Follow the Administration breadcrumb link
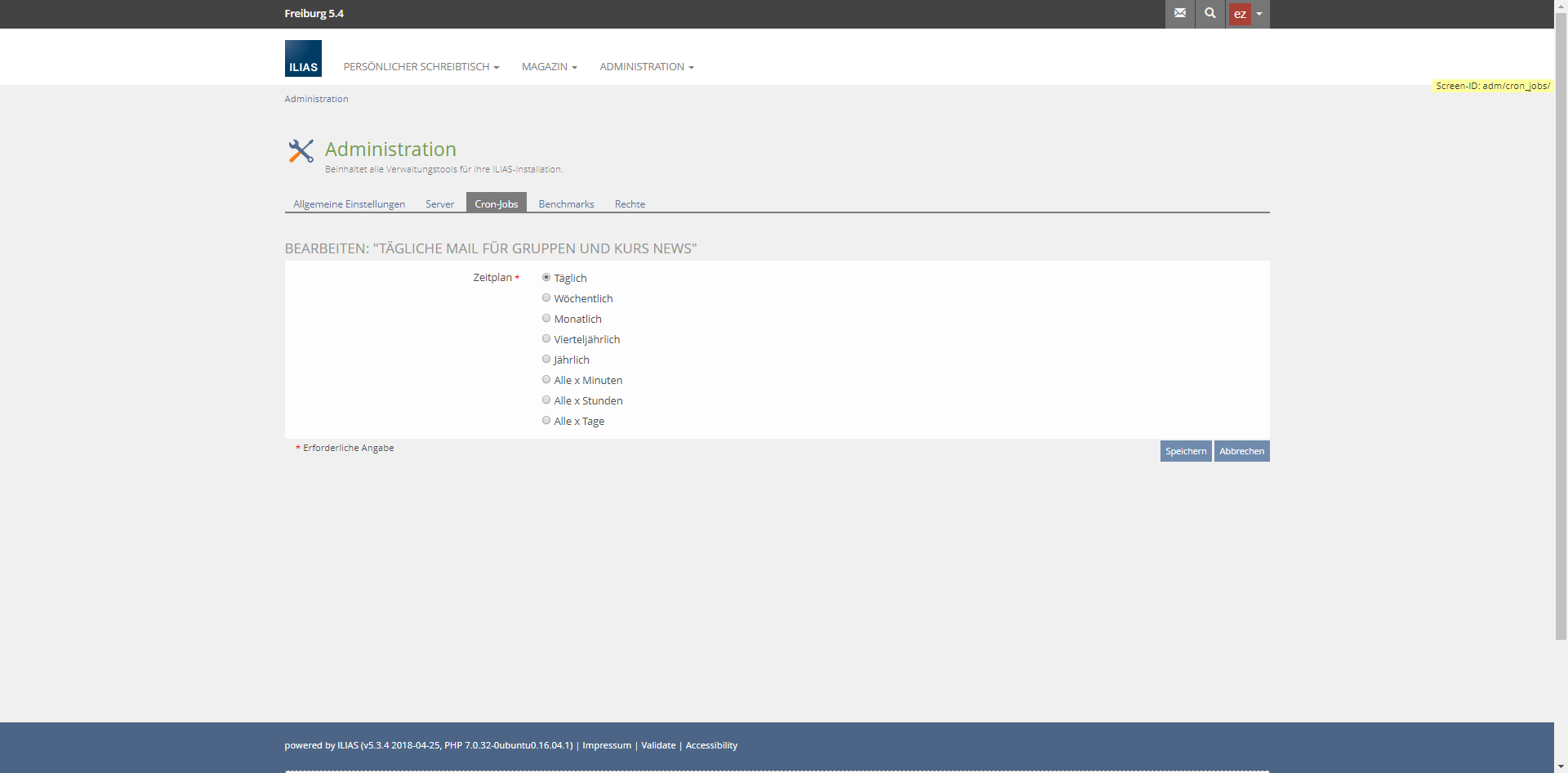This screenshot has width=1568, height=773. 316,99
